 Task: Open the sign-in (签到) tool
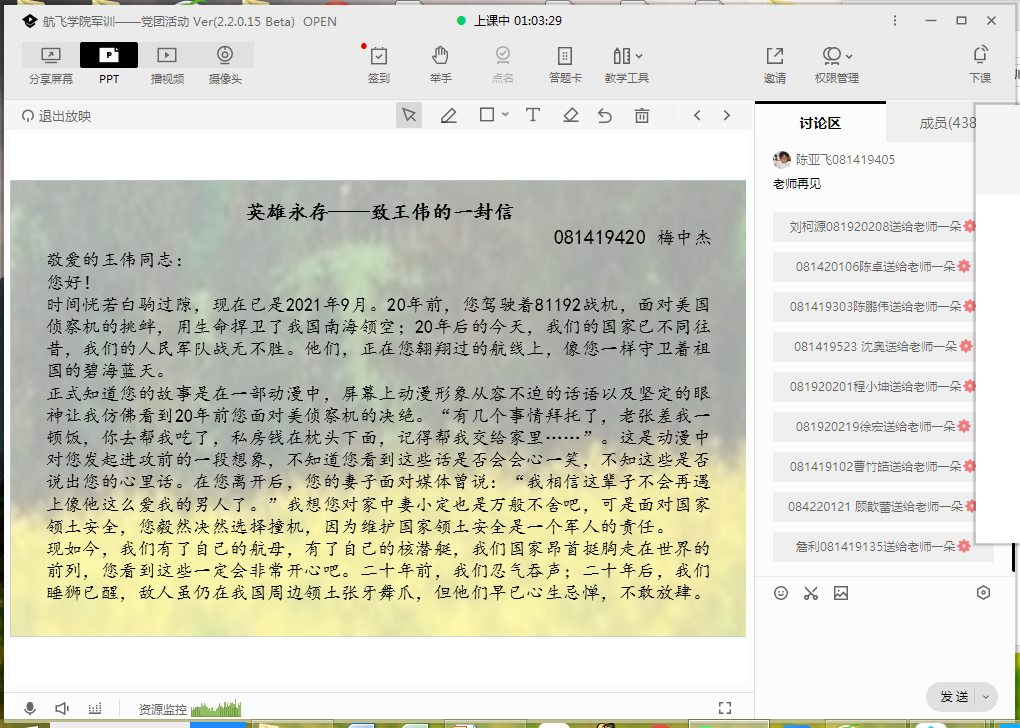coord(378,64)
